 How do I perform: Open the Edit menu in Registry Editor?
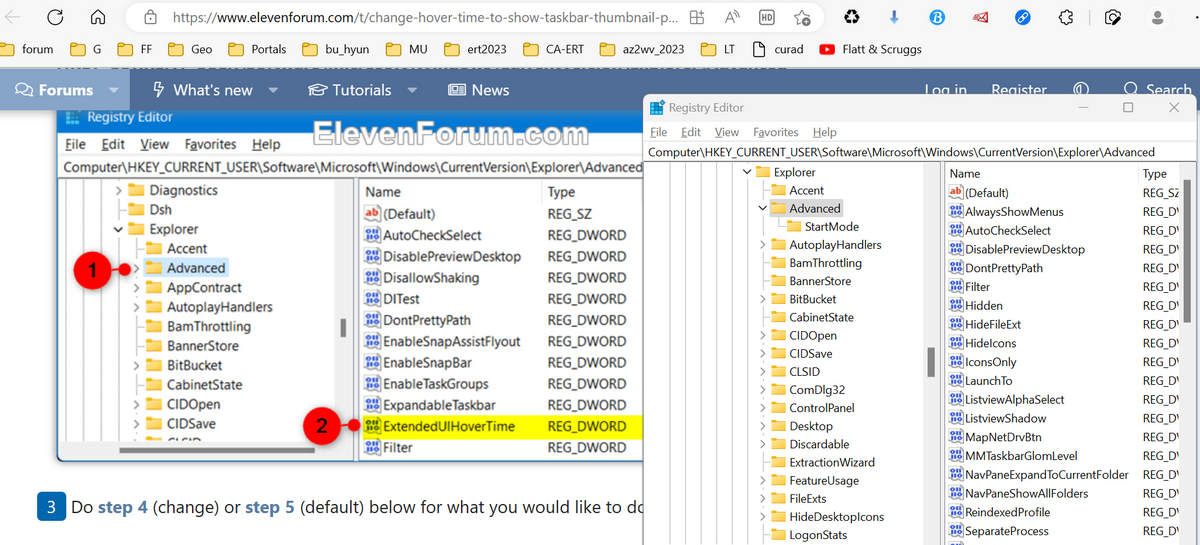pos(691,132)
